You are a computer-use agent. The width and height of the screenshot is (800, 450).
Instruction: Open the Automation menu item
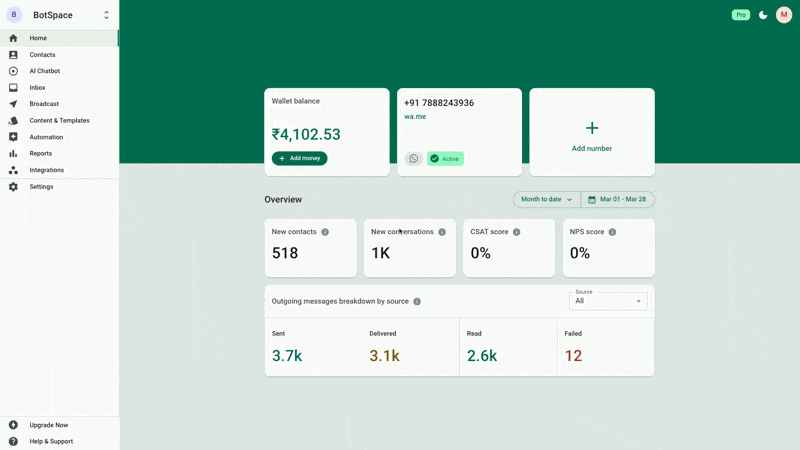59,137
